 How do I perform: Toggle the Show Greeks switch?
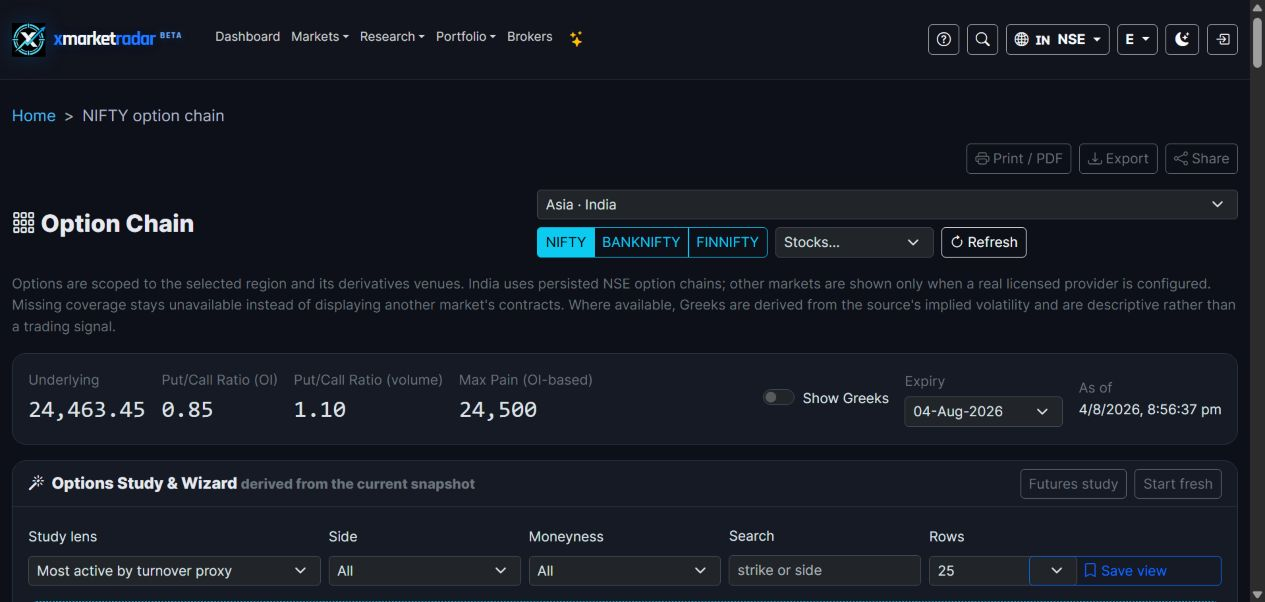pyautogui.click(x=778, y=397)
